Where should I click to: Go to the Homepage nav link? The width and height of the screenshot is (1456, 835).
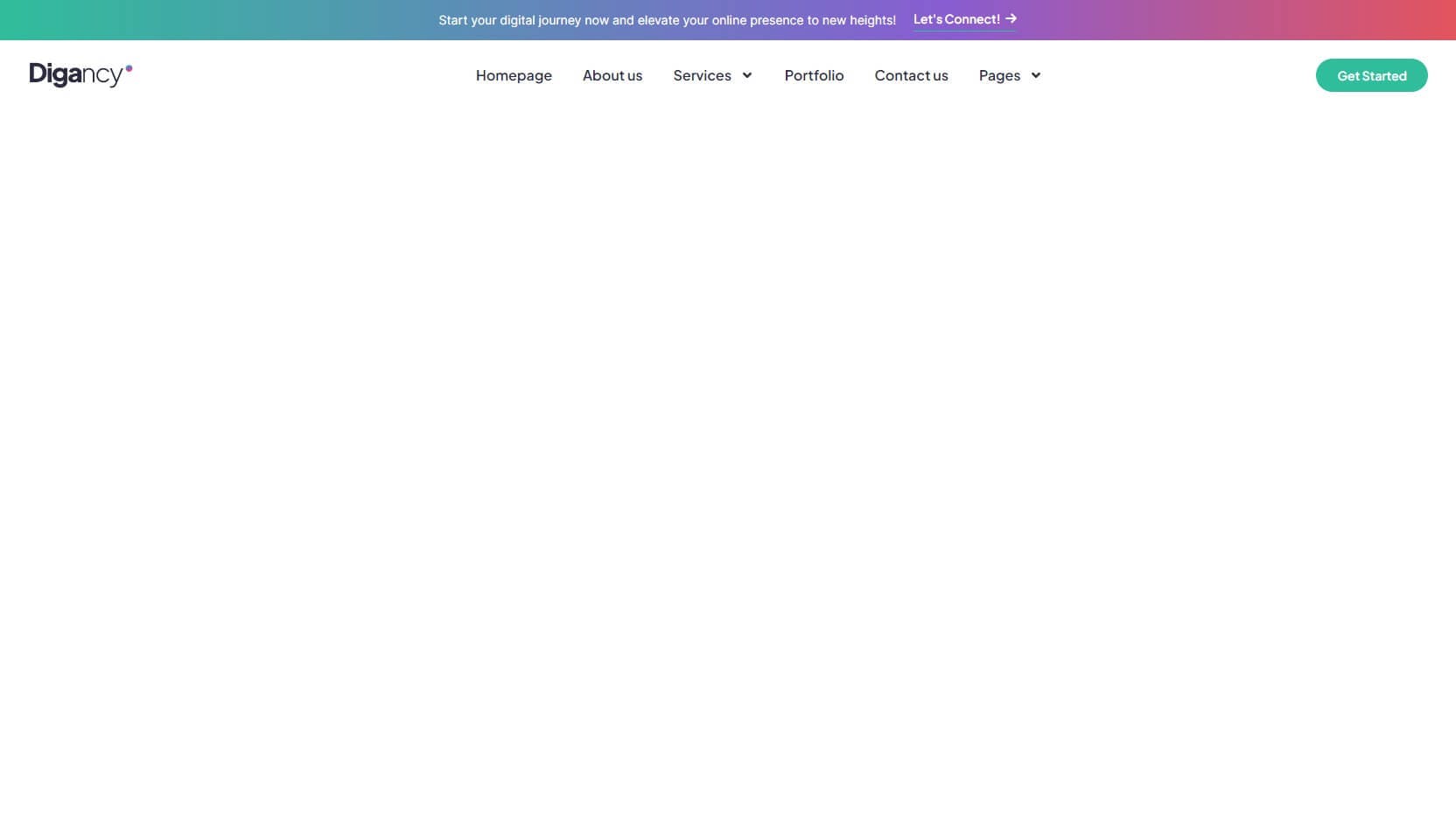514,75
